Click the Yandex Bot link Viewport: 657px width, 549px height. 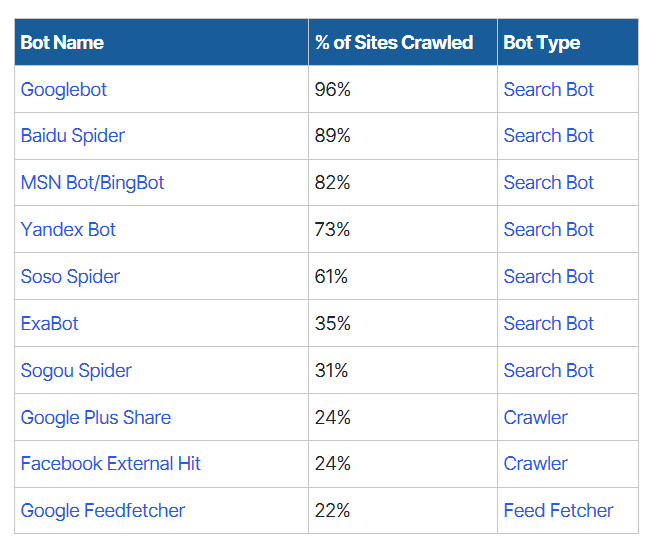pyautogui.click(x=68, y=230)
